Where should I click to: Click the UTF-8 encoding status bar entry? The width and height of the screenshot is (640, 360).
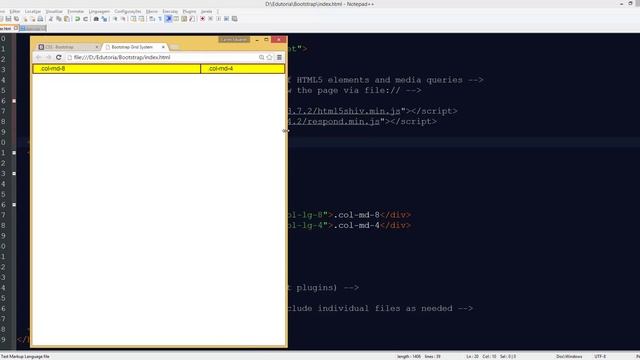pyautogui.click(x=600, y=356)
